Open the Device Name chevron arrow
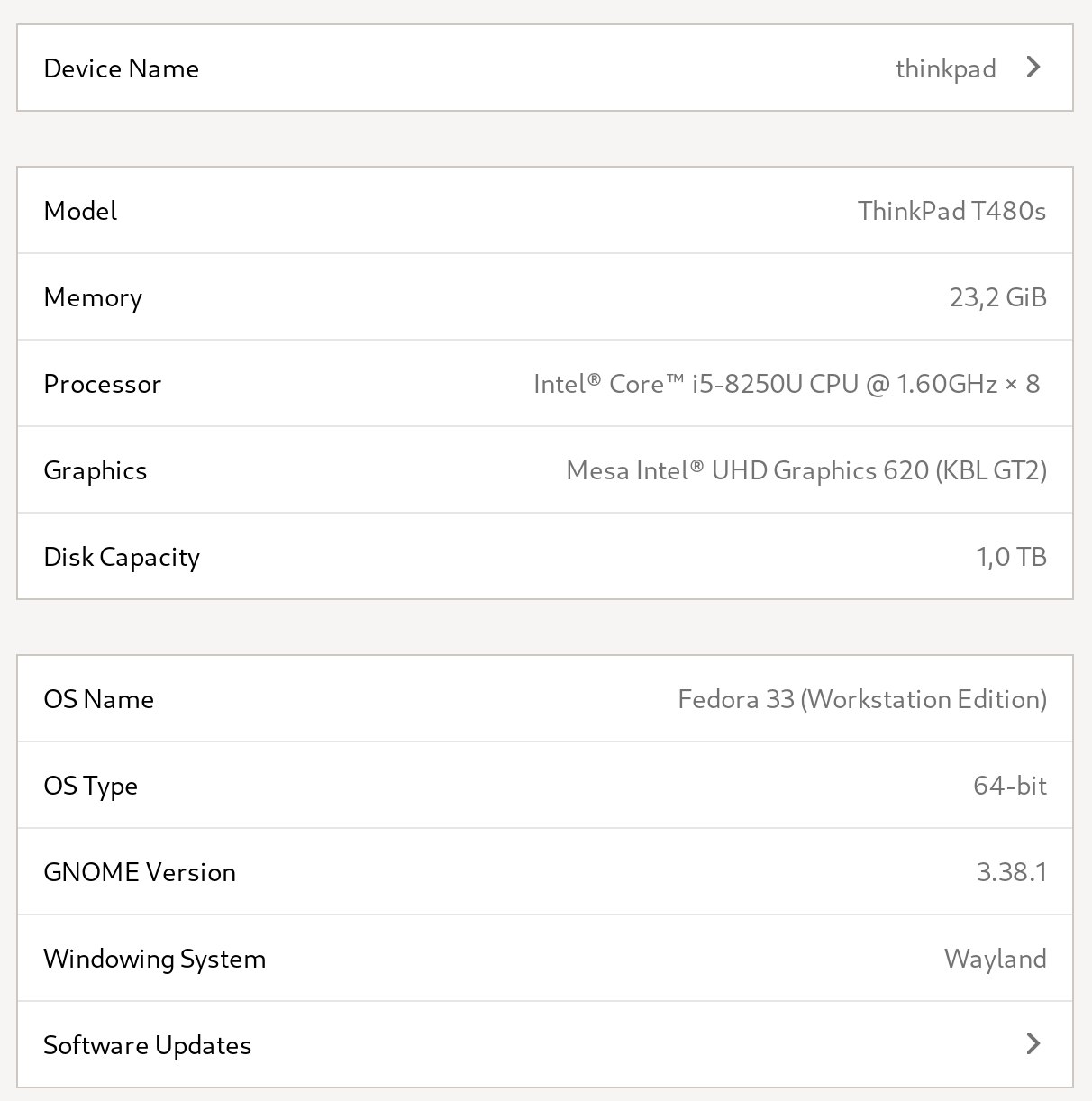This screenshot has height=1101, width=1092. point(1033,68)
